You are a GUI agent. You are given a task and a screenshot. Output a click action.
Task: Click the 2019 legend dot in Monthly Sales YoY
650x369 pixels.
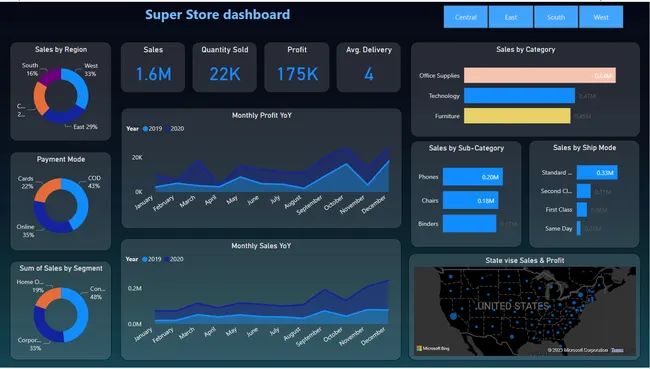click(145, 260)
